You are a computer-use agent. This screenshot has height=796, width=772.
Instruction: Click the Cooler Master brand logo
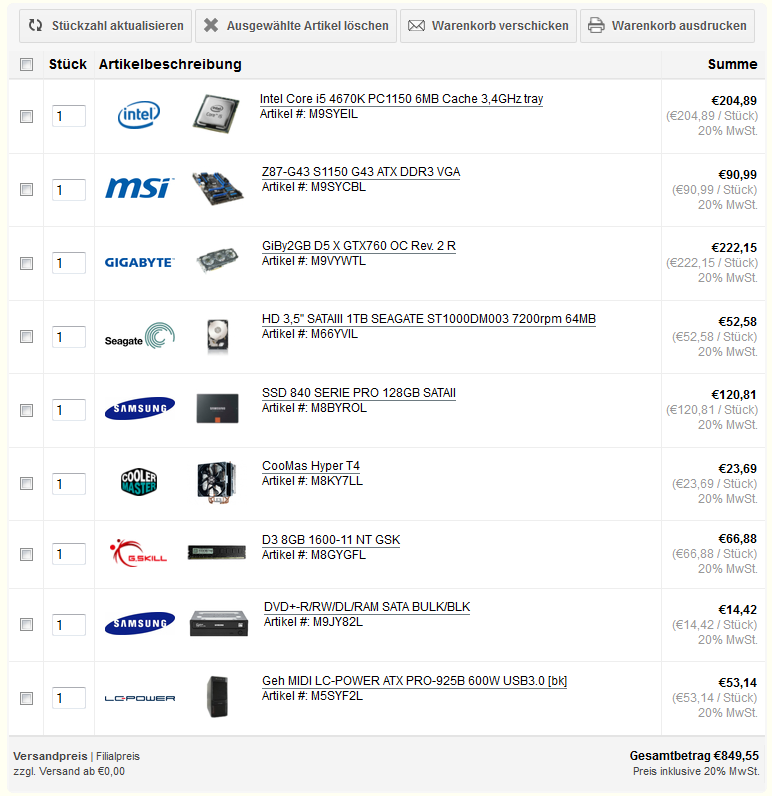point(139,482)
